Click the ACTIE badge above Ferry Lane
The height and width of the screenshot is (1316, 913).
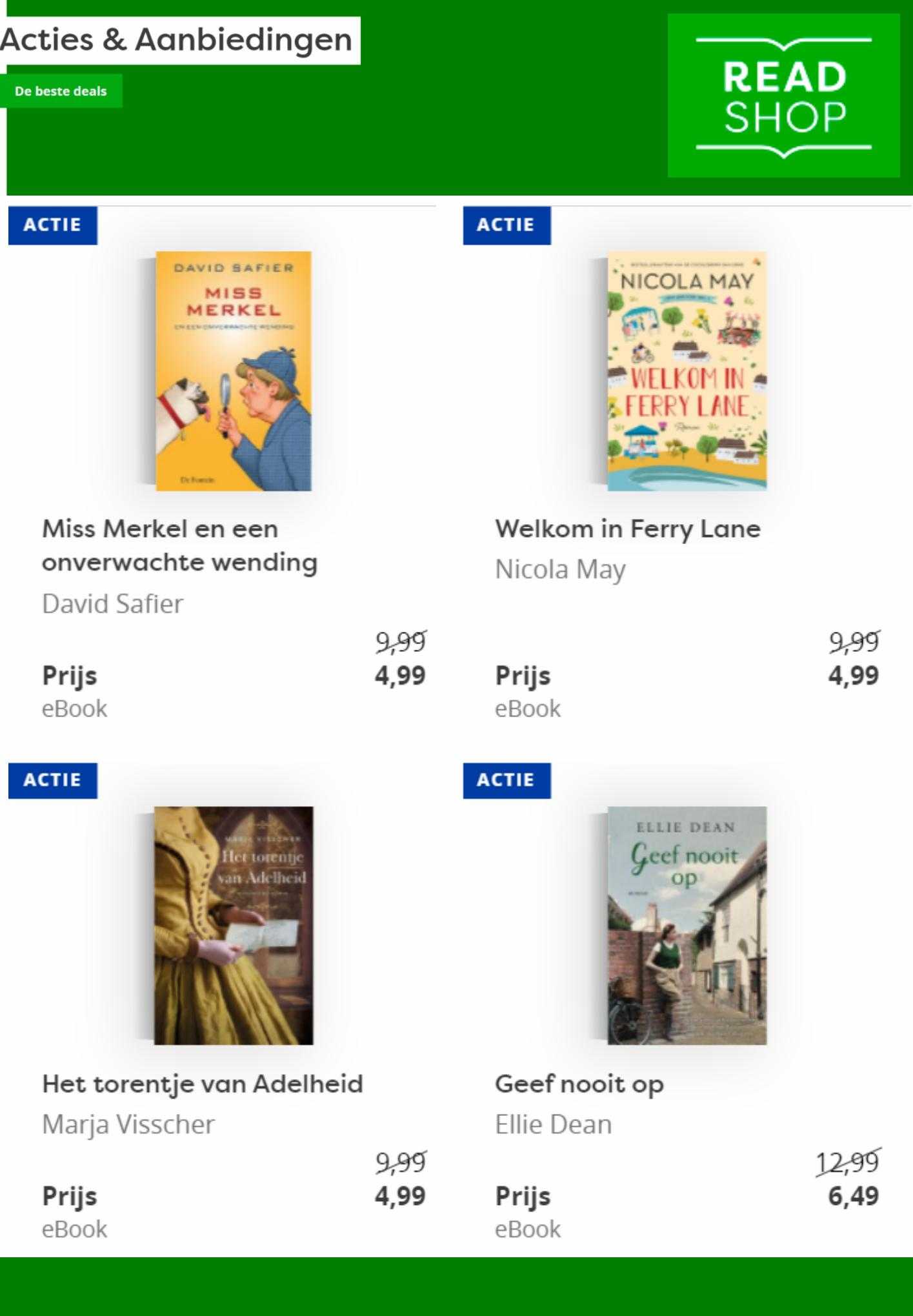pyautogui.click(x=507, y=225)
